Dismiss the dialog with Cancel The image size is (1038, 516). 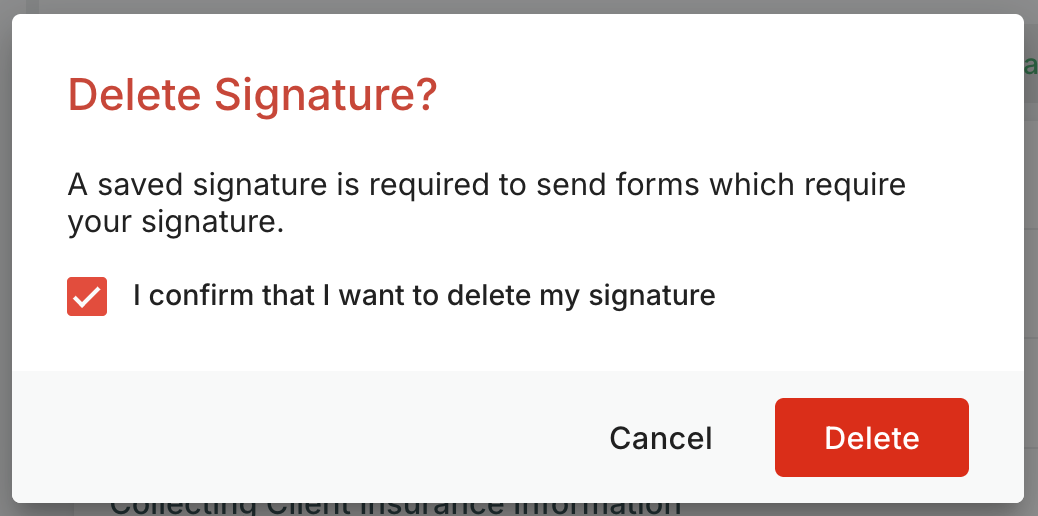click(x=660, y=438)
